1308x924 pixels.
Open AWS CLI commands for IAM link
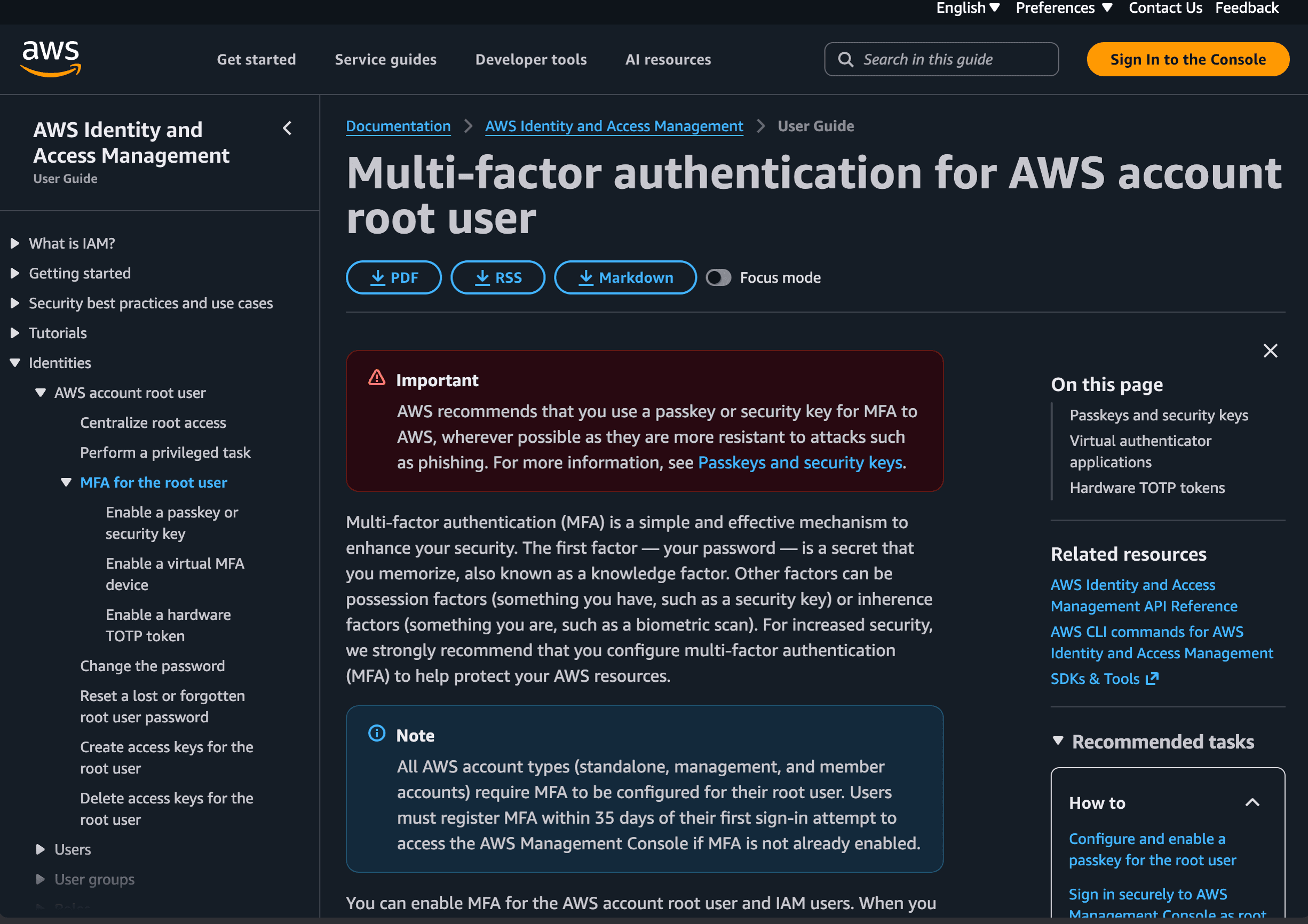click(x=1161, y=642)
